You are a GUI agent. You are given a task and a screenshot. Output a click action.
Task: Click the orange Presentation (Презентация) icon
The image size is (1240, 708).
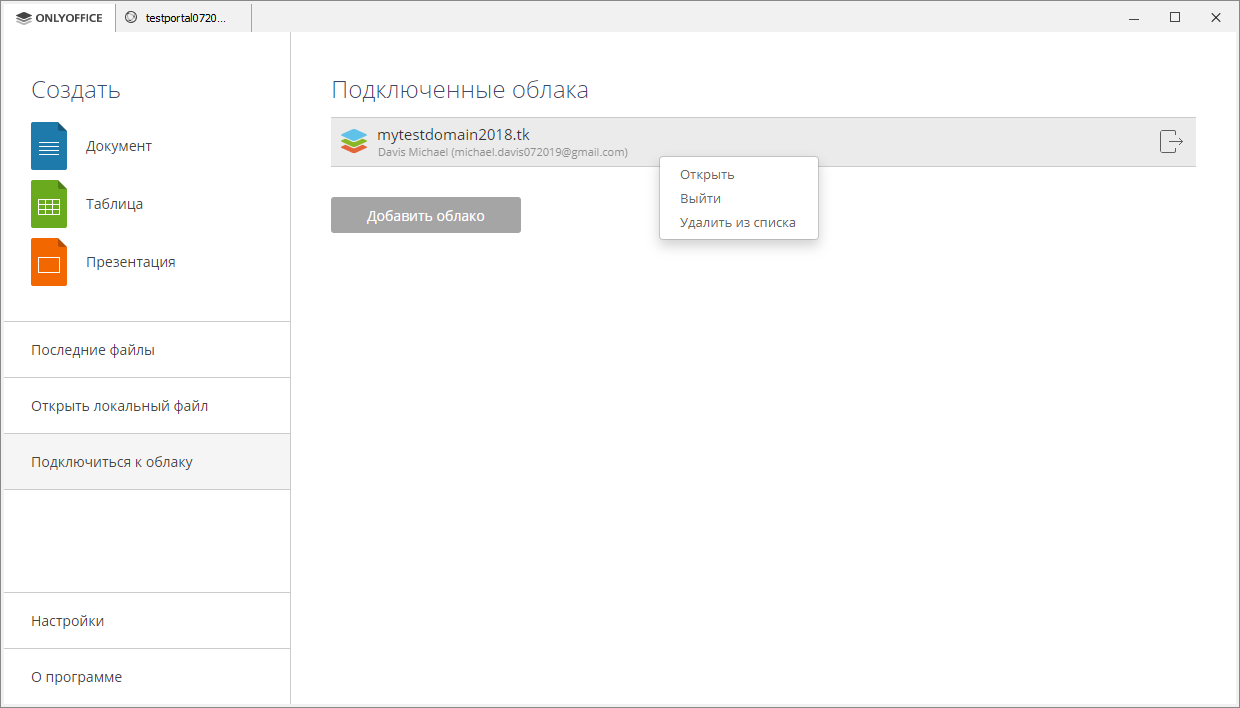(49, 262)
